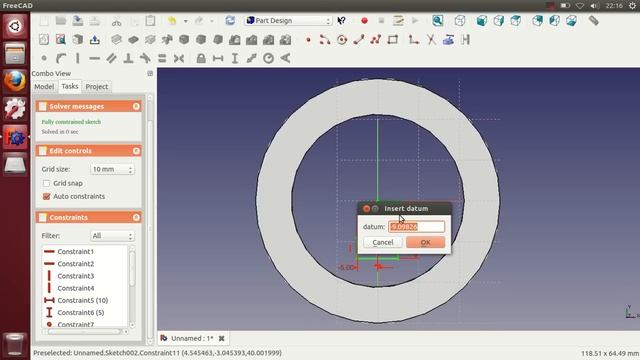This screenshot has width=640, height=360.
Task: Apply Perpendicular constraint icon
Action: tap(129, 58)
